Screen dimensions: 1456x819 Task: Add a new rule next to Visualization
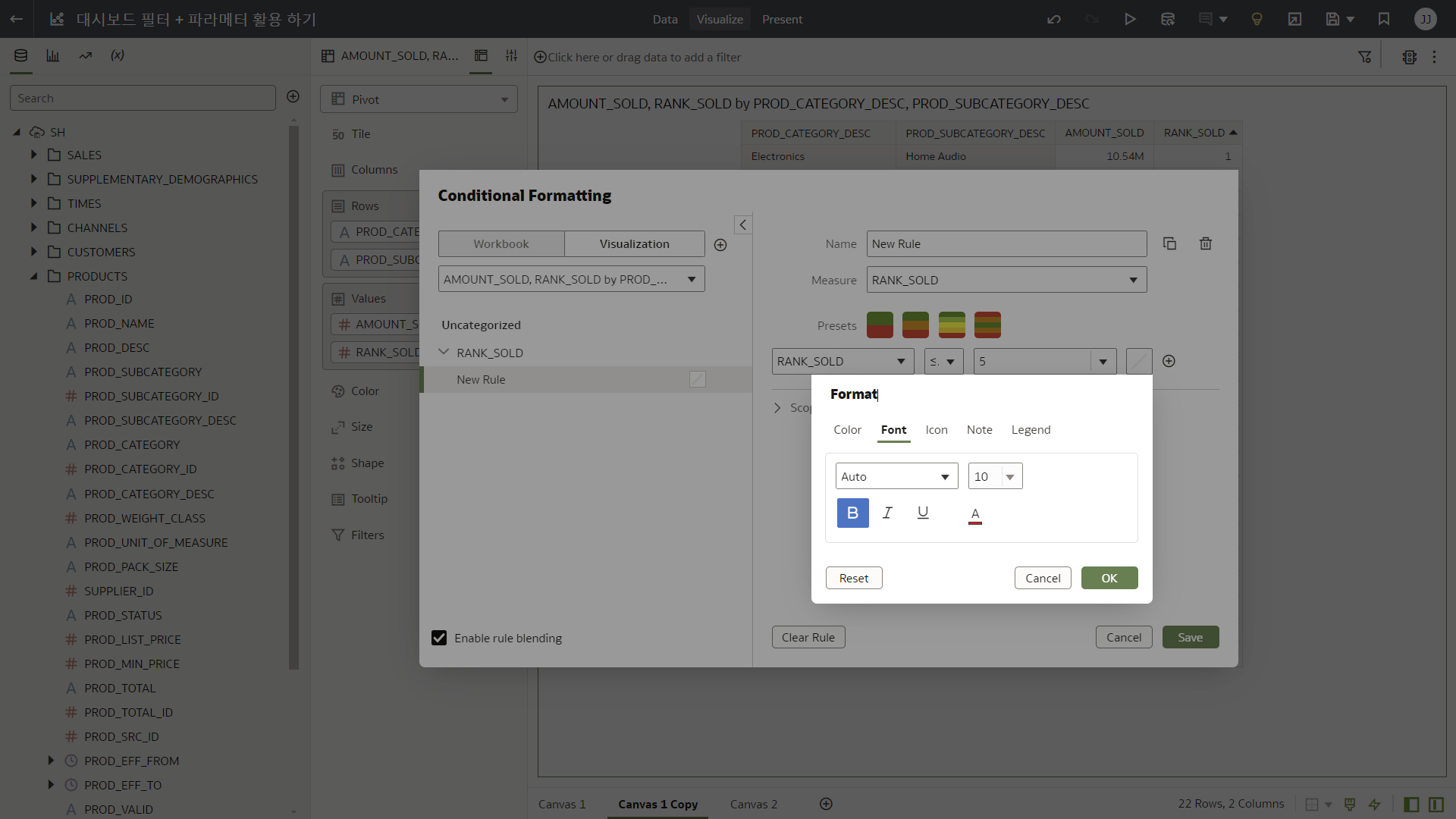click(720, 245)
